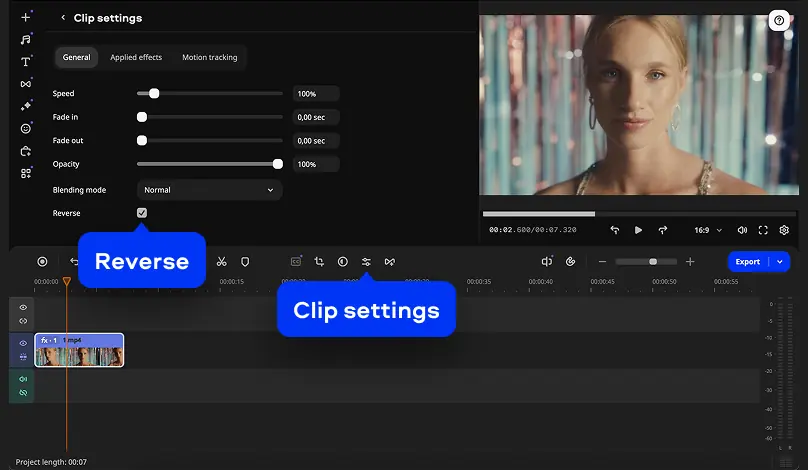Switch to the General tab
This screenshot has width=808, height=470.
(76, 57)
